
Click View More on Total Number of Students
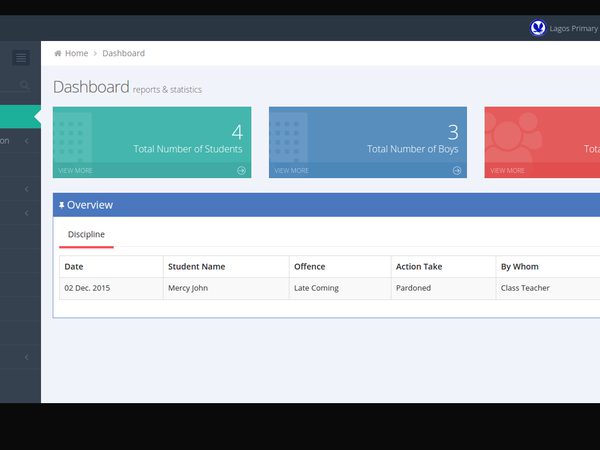75,171
